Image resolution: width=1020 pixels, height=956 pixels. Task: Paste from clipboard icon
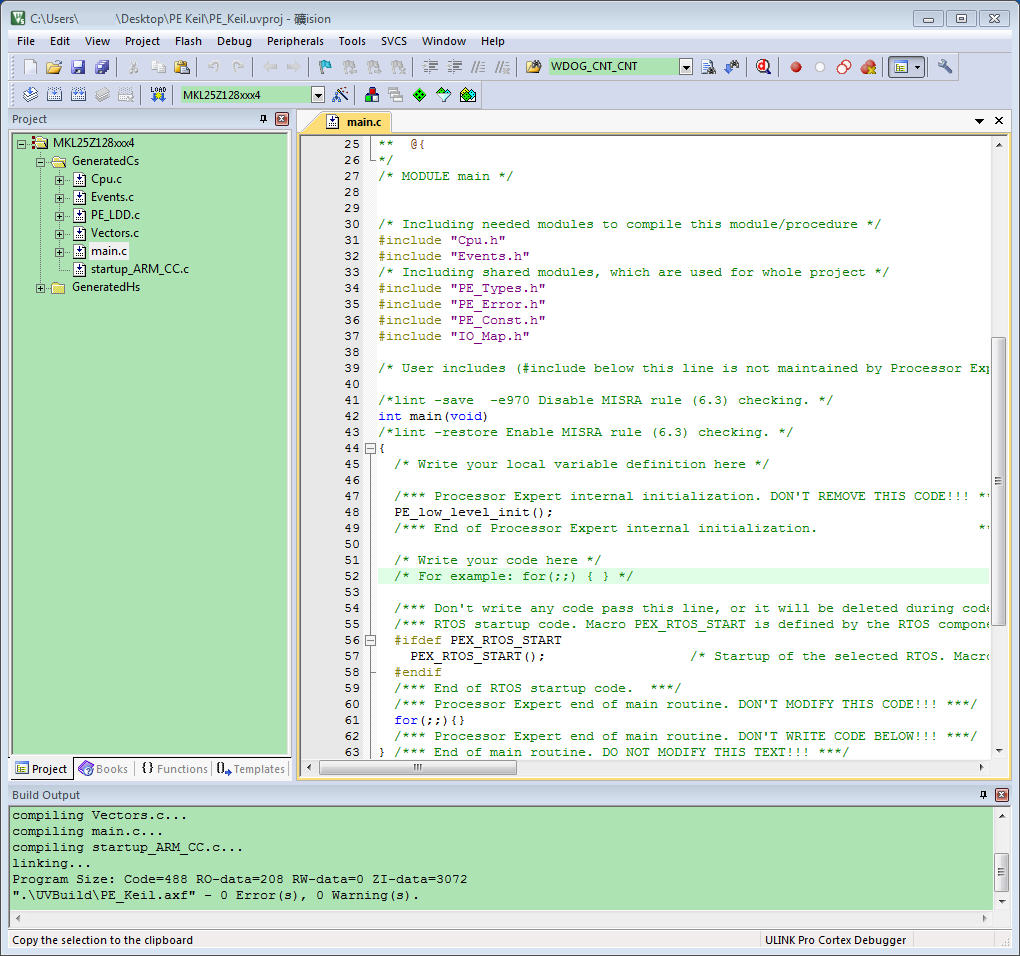pyautogui.click(x=182, y=66)
